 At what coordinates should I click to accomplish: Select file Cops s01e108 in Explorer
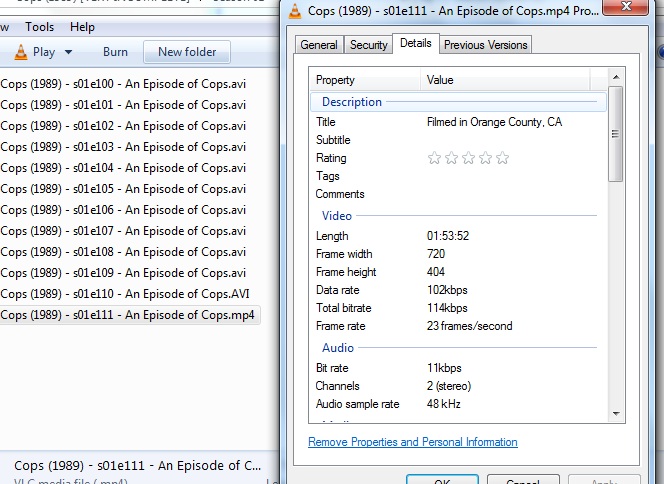pyautogui.click(x=123, y=252)
